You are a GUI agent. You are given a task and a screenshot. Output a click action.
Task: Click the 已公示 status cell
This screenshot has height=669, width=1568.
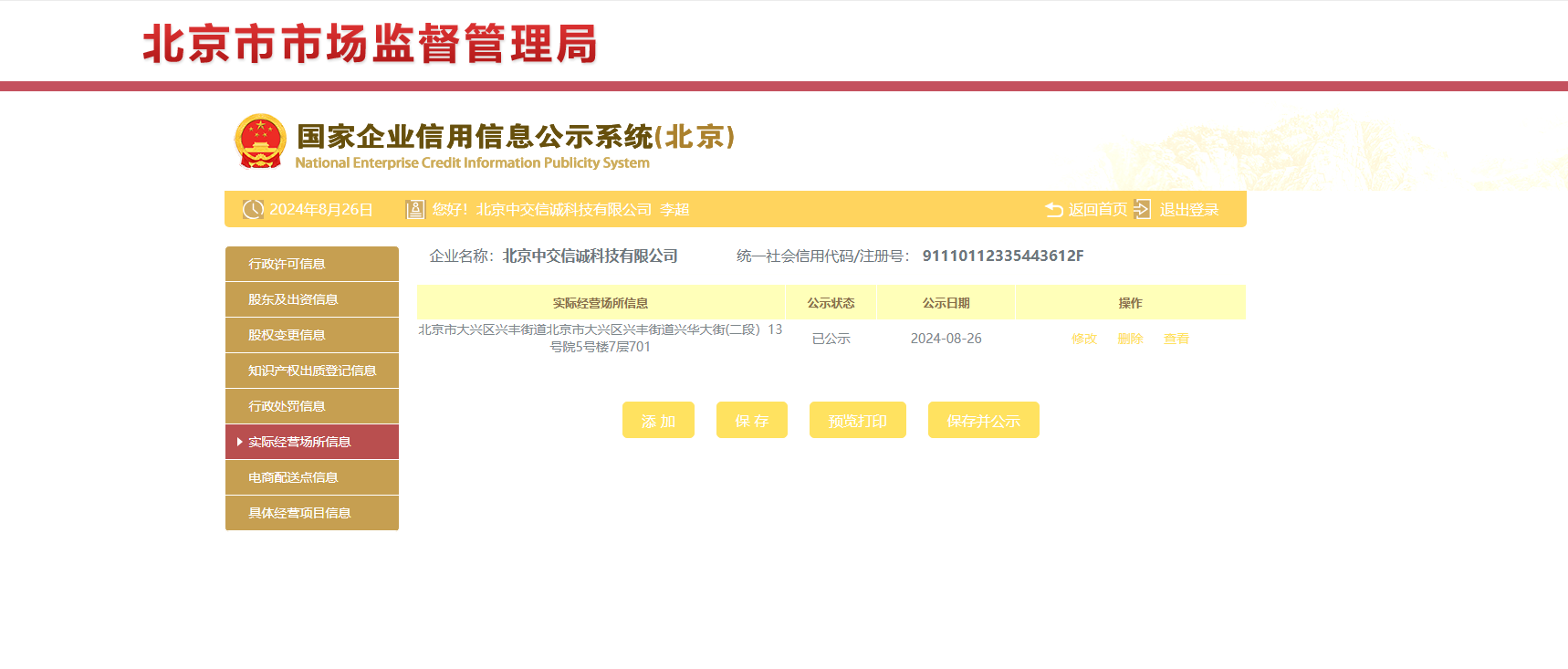831,339
